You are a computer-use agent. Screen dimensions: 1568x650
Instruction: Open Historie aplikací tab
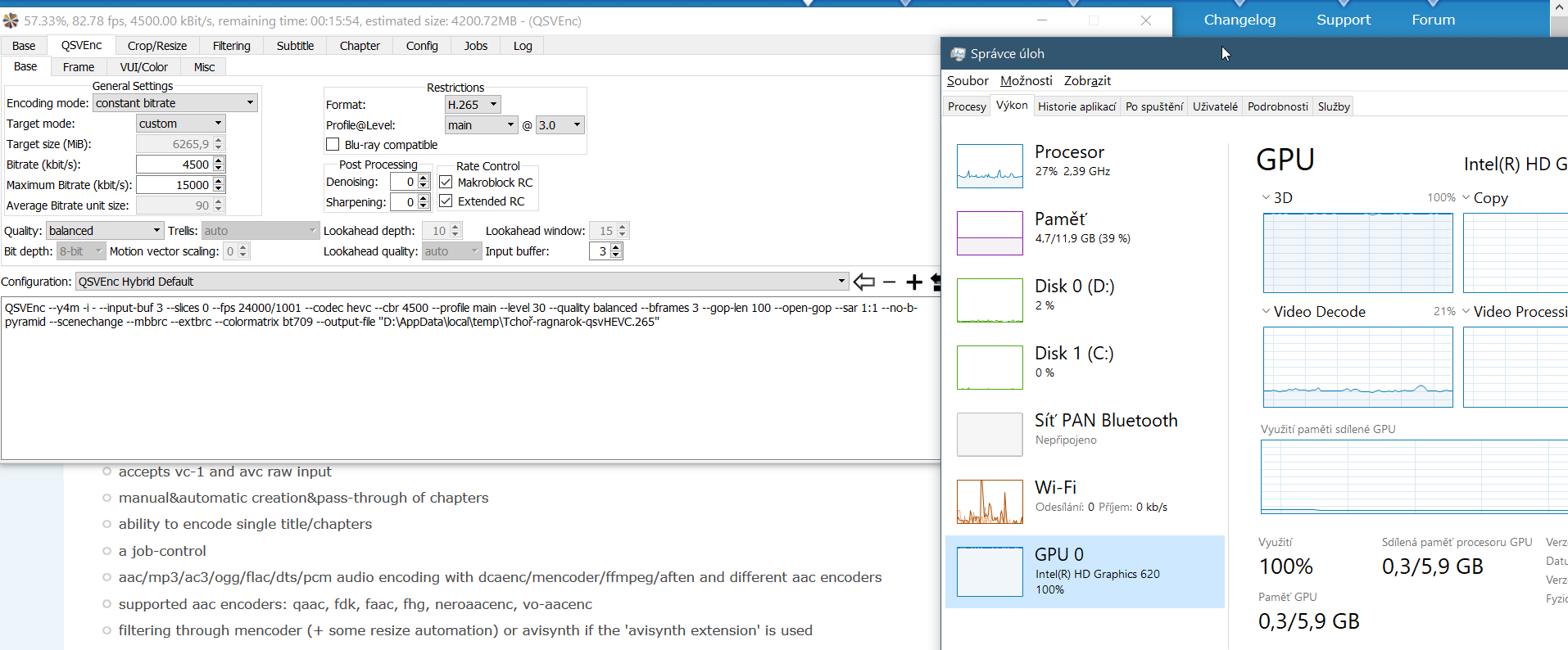pos(1076,106)
